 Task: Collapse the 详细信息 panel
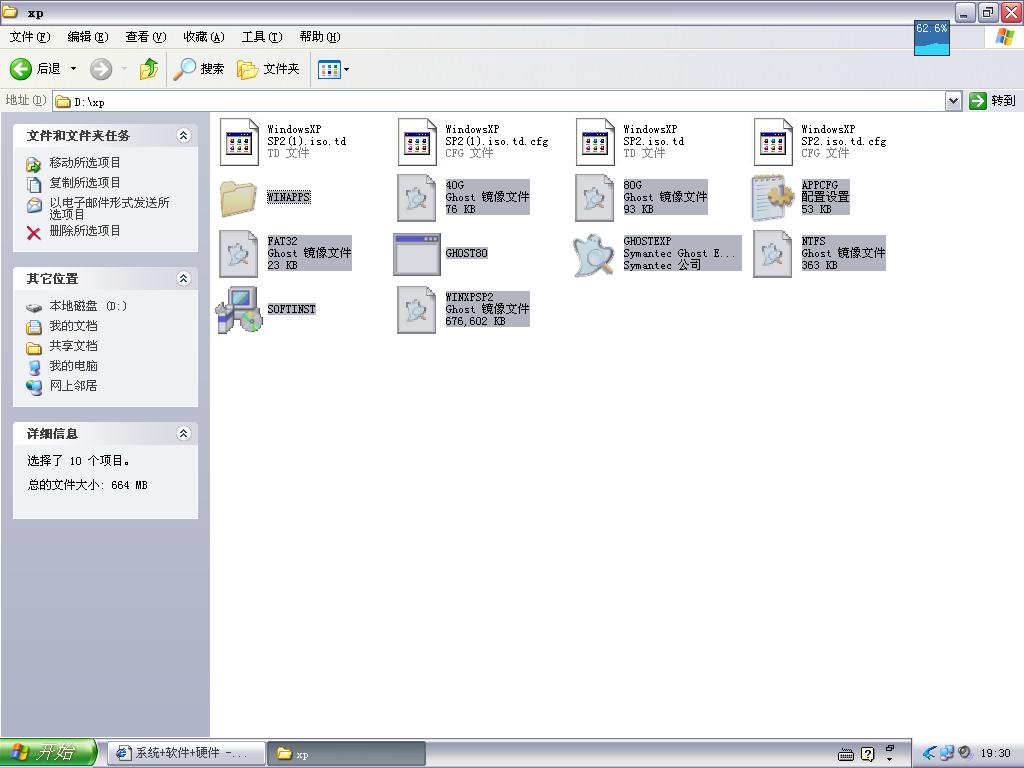point(184,433)
